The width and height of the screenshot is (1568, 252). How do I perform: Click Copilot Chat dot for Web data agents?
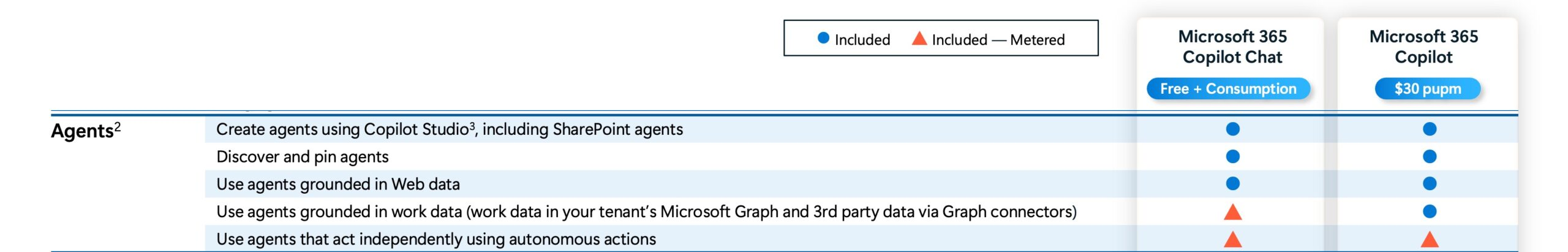click(x=1232, y=183)
